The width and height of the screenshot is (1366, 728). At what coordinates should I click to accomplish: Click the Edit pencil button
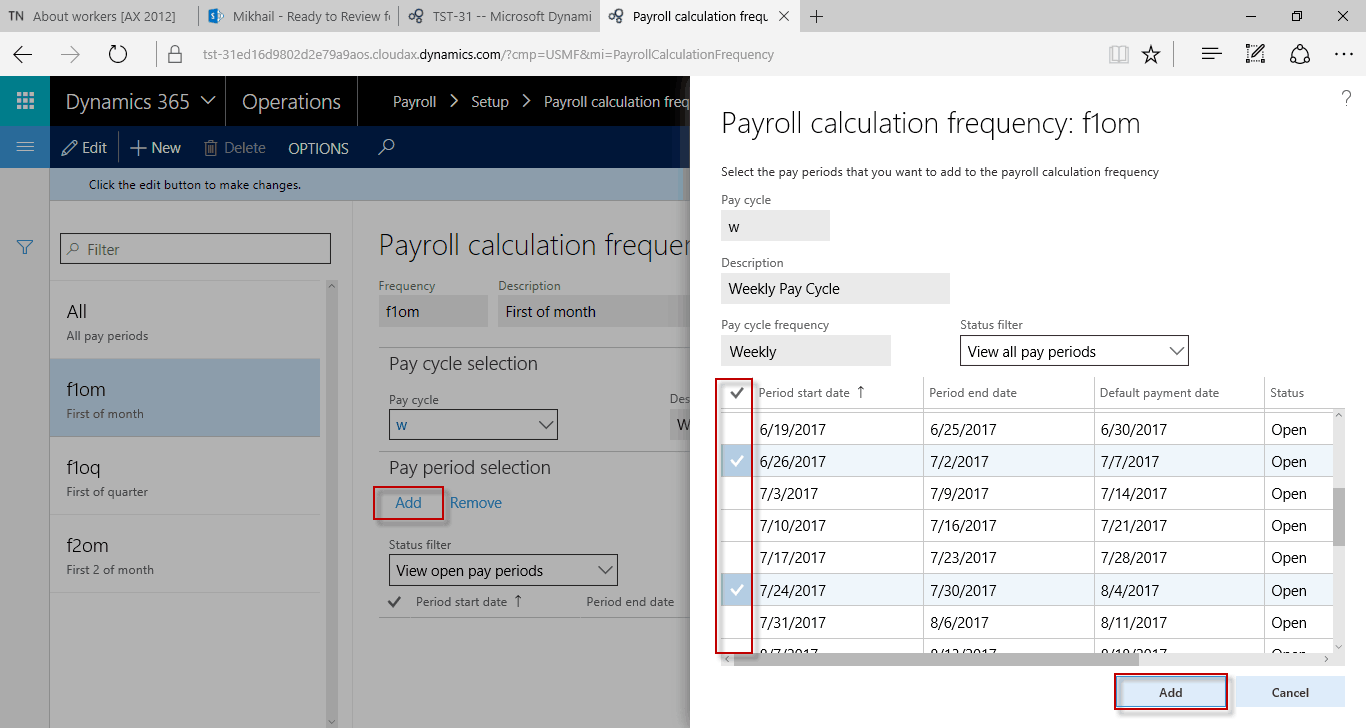coord(84,148)
